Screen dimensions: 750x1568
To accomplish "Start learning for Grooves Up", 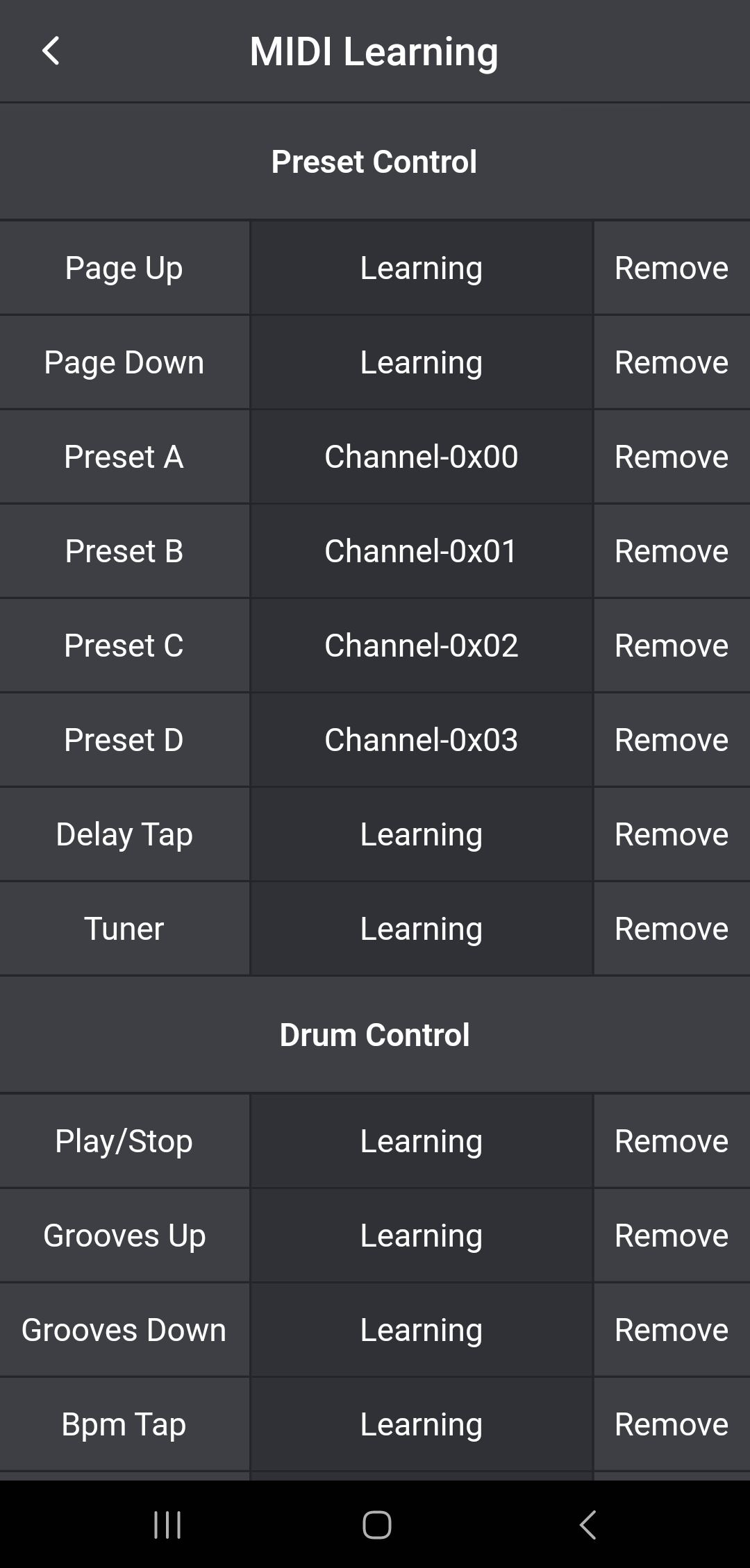I will point(420,1235).
